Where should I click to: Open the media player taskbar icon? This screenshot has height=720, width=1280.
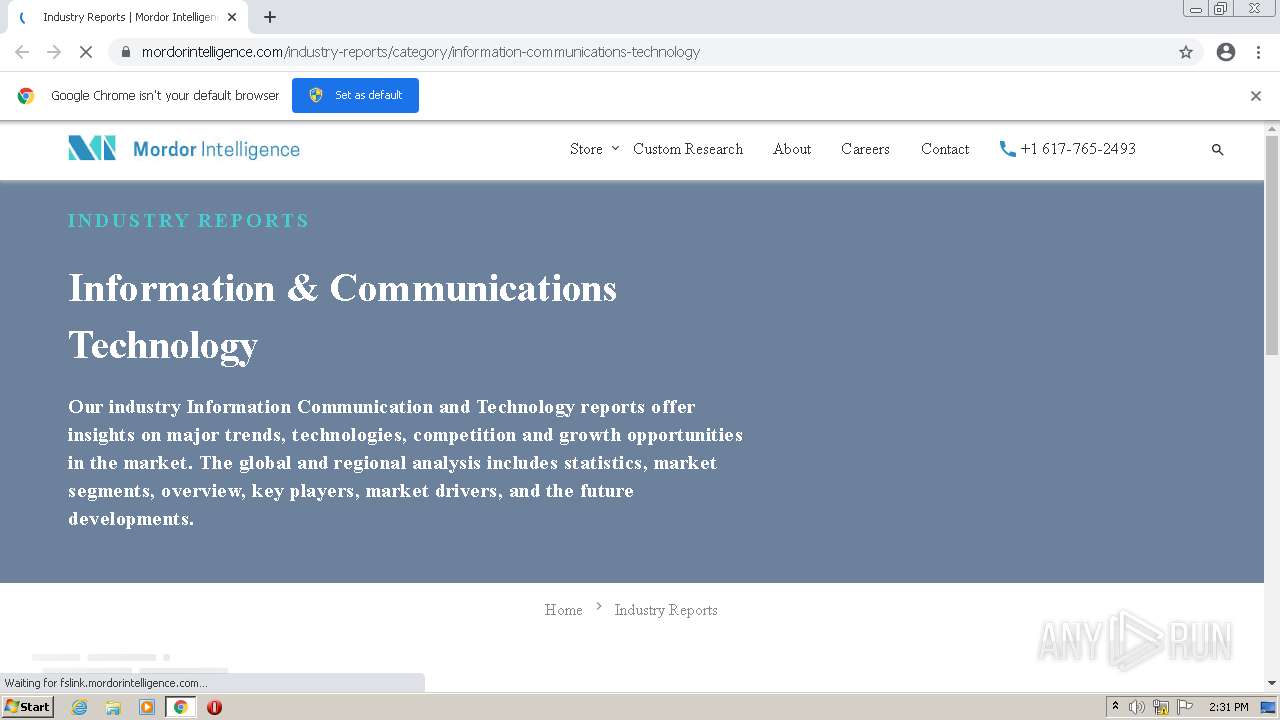click(147, 707)
